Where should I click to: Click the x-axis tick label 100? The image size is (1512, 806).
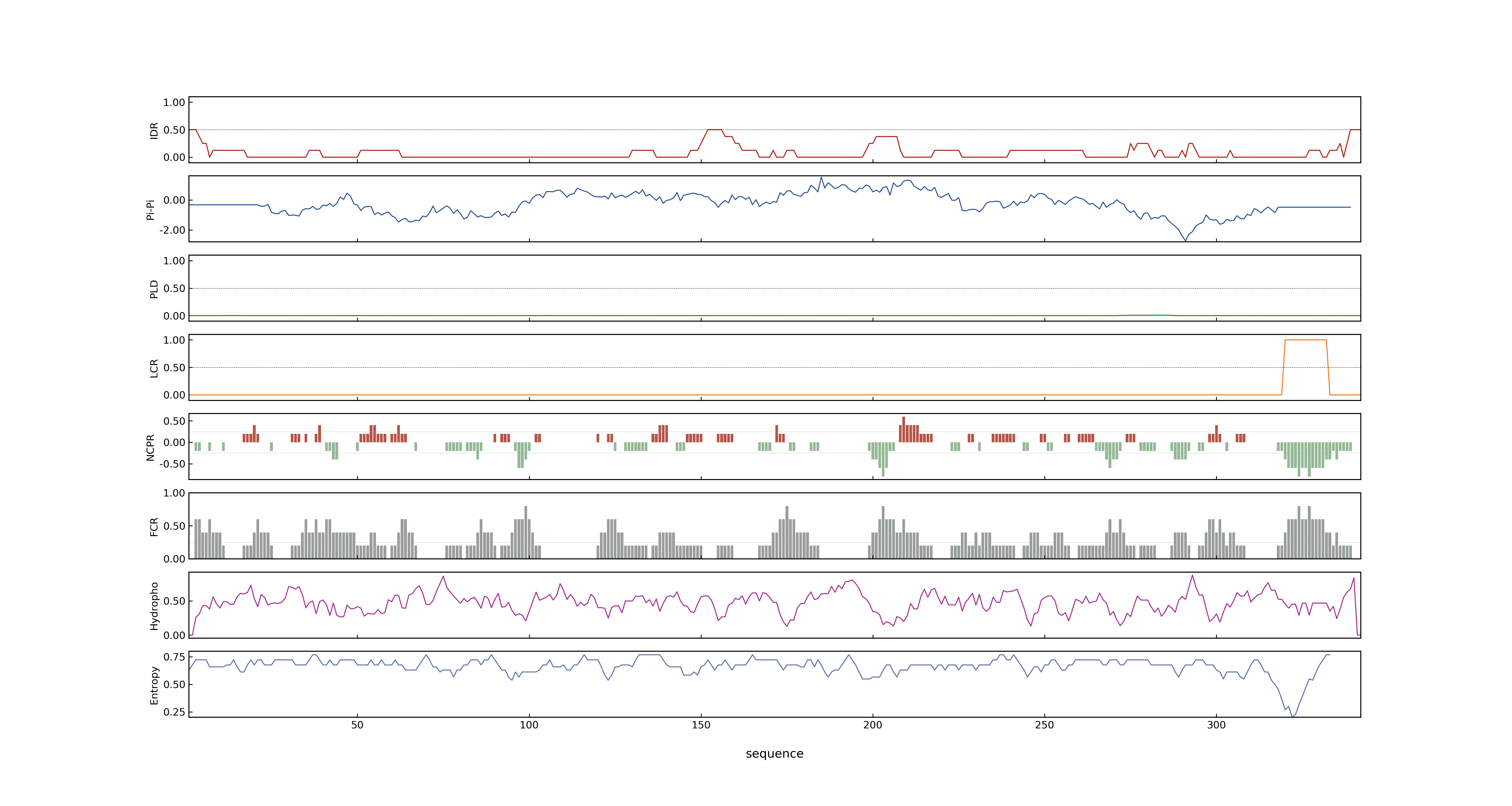pyautogui.click(x=529, y=725)
